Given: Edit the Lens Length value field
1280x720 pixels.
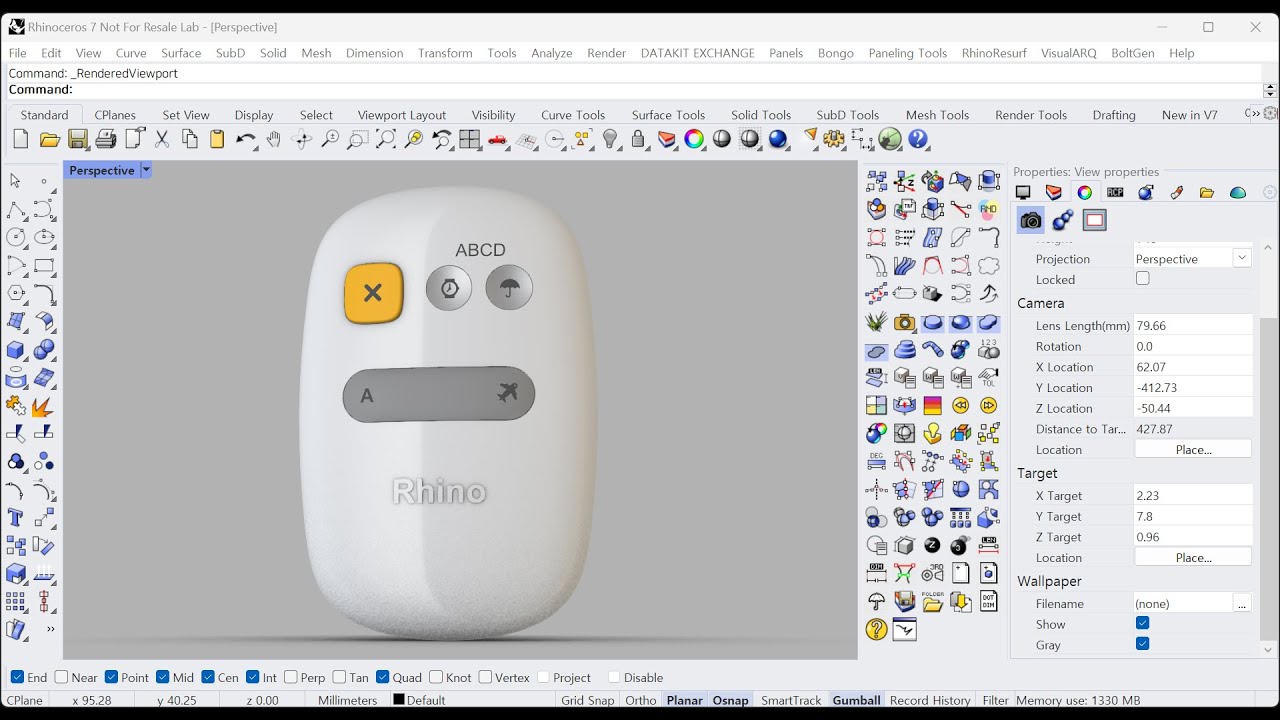Looking at the screenshot, I should point(1193,325).
